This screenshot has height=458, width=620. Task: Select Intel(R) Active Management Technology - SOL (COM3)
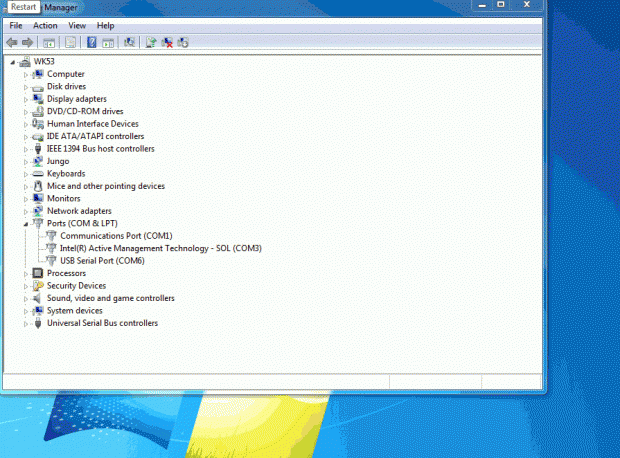pyautogui.click(x=161, y=248)
